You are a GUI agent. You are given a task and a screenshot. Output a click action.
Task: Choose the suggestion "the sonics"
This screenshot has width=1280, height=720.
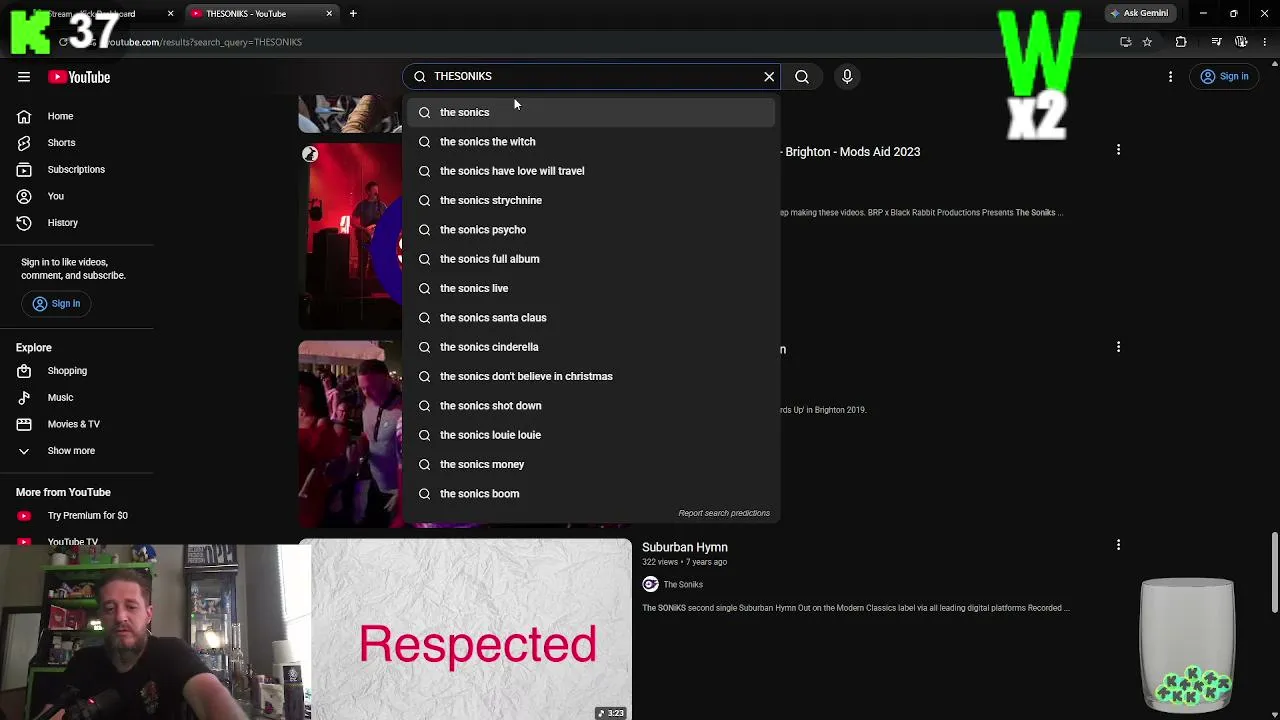point(590,112)
